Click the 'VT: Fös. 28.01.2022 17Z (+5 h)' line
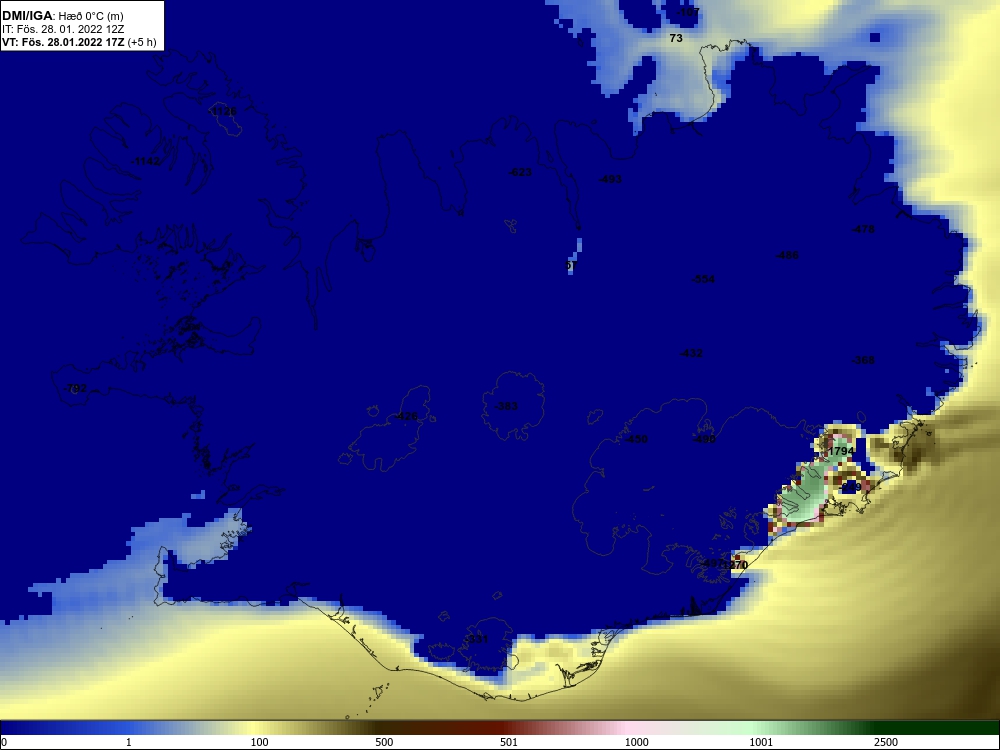 tap(78, 42)
